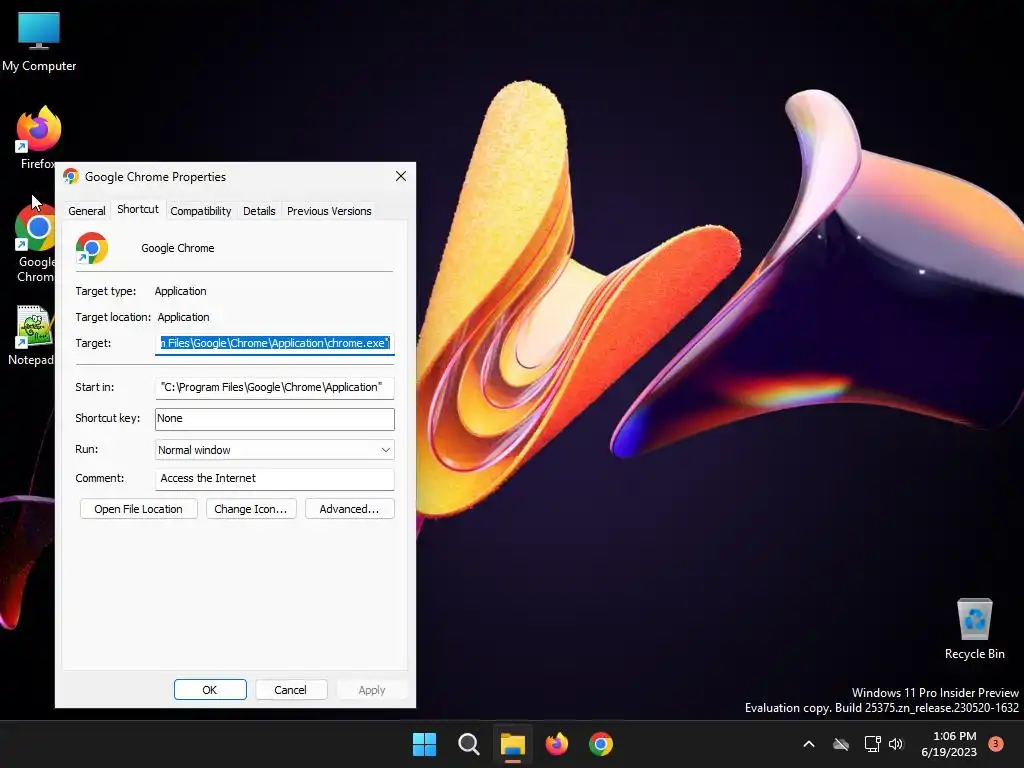Click the Apply button
Viewport: 1024px width, 768px height.
pyautogui.click(x=372, y=690)
